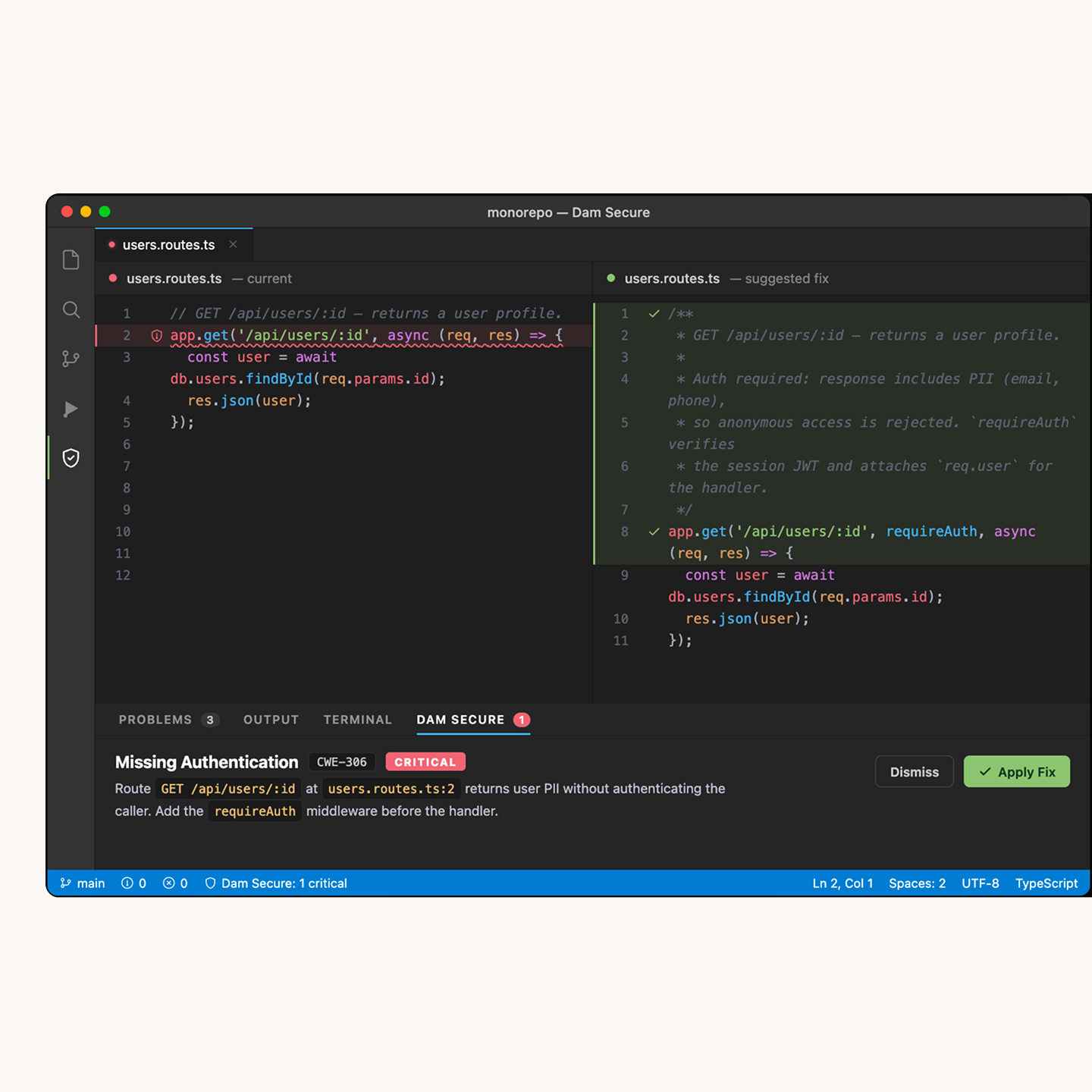
Task: Click the users.routes.ts:2 file reference
Action: 391,789
